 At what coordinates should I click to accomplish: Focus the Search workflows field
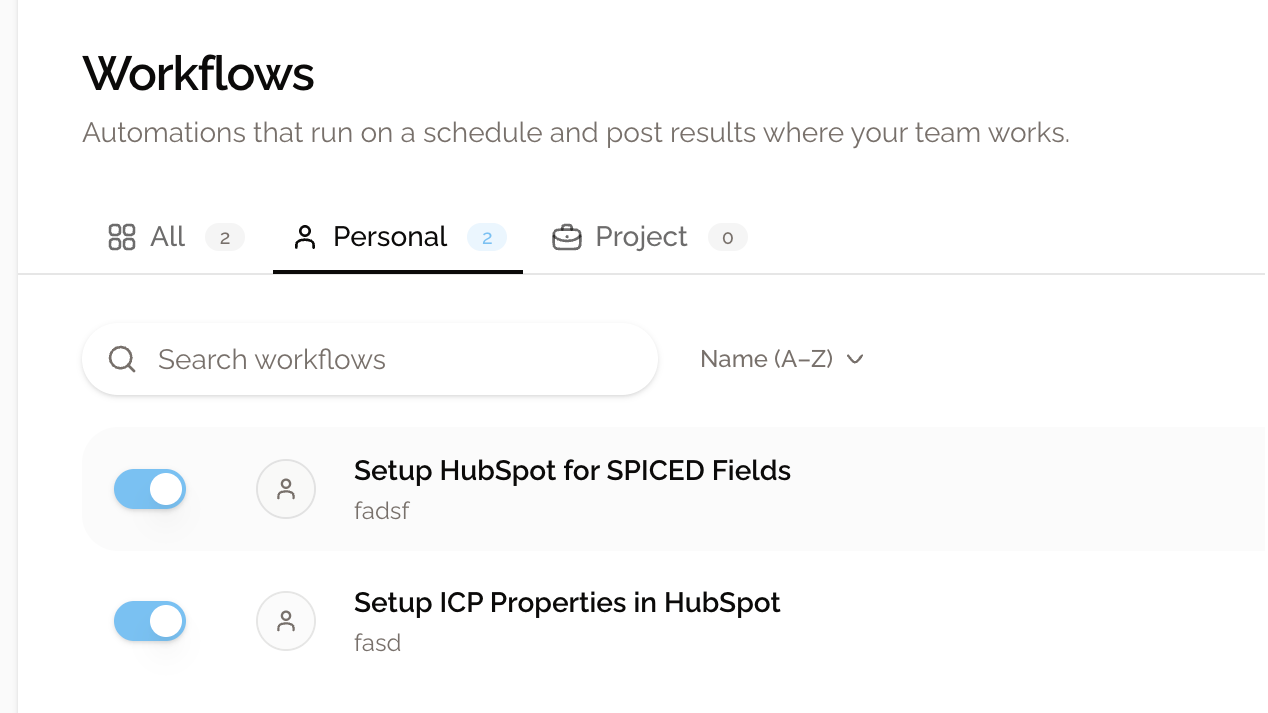370,359
